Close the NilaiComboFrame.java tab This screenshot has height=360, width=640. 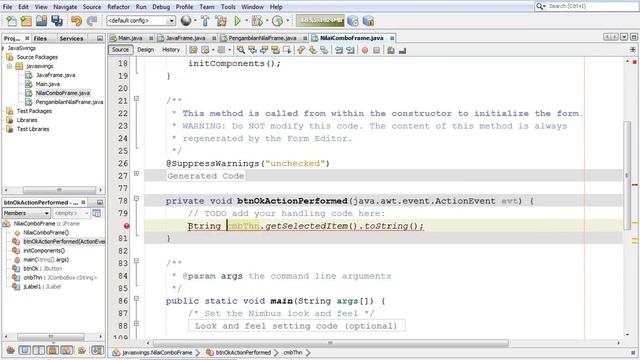392,38
